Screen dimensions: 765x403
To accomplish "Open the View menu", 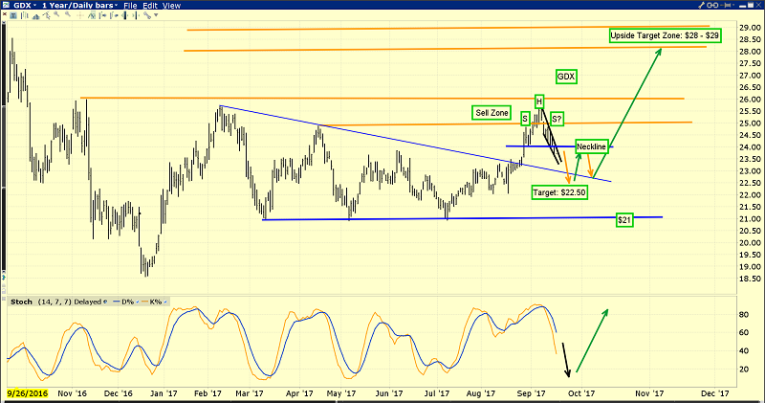I will click(x=171, y=6).
